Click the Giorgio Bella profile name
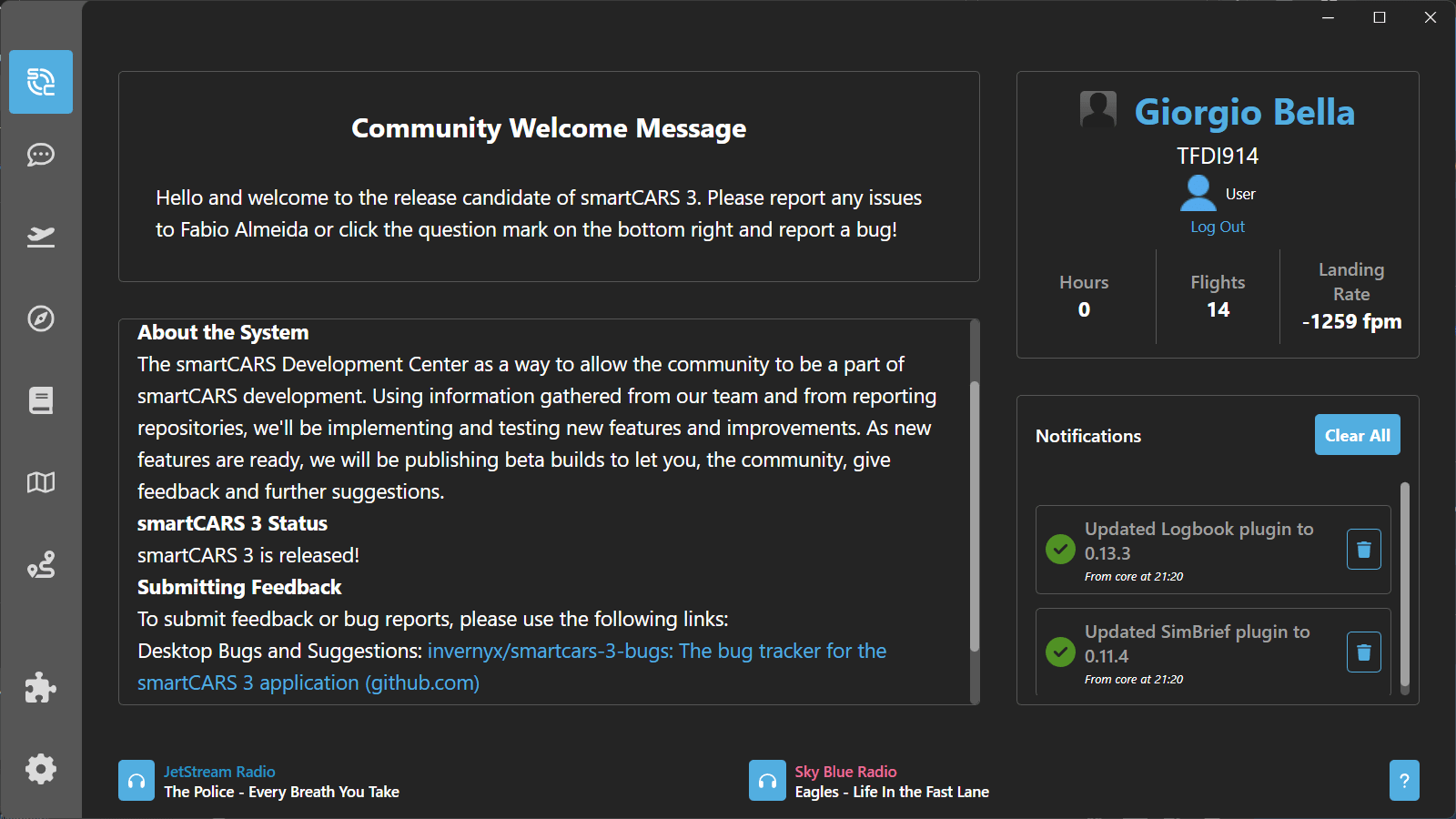This screenshot has height=819, width=1456. pyautogui.click(x=1244, y=112)
